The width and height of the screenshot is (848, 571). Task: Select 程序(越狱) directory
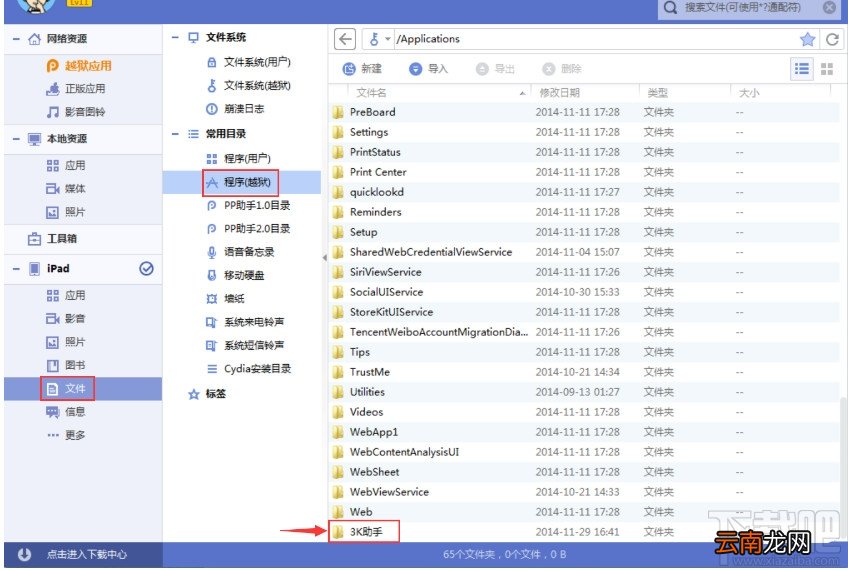click(241, 182)
